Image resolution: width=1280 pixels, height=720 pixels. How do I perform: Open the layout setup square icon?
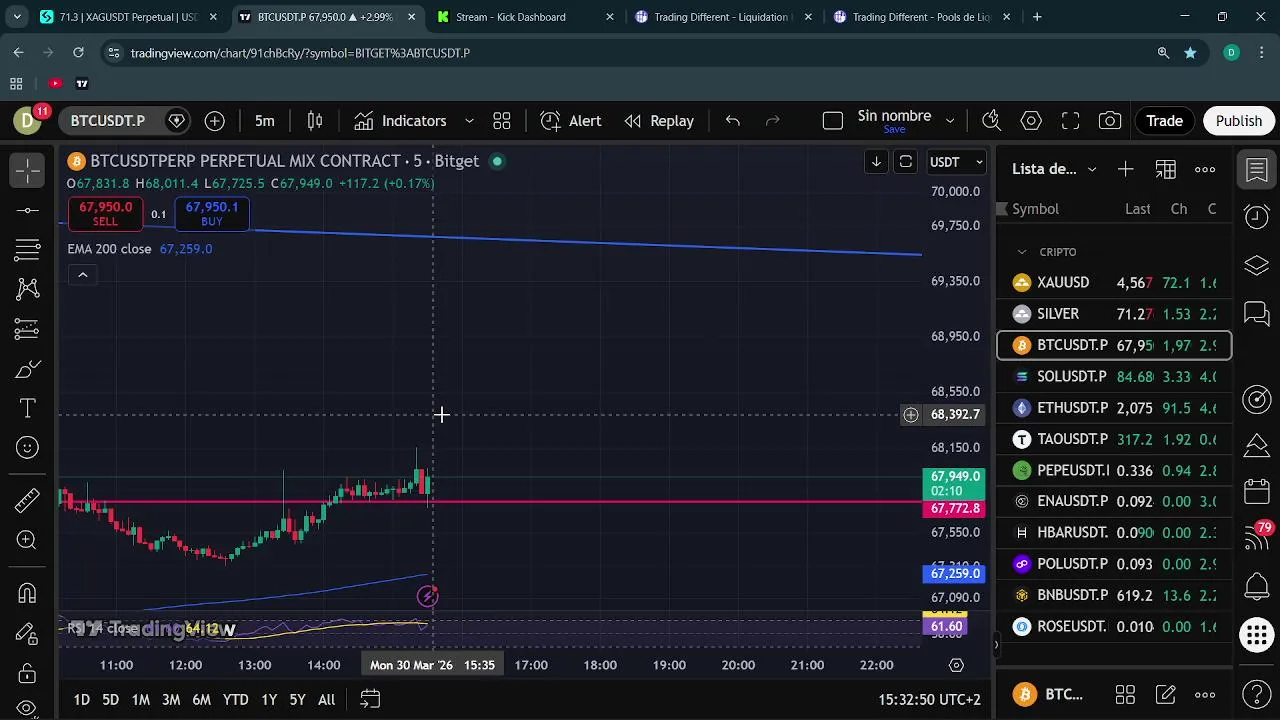(833, 121)
